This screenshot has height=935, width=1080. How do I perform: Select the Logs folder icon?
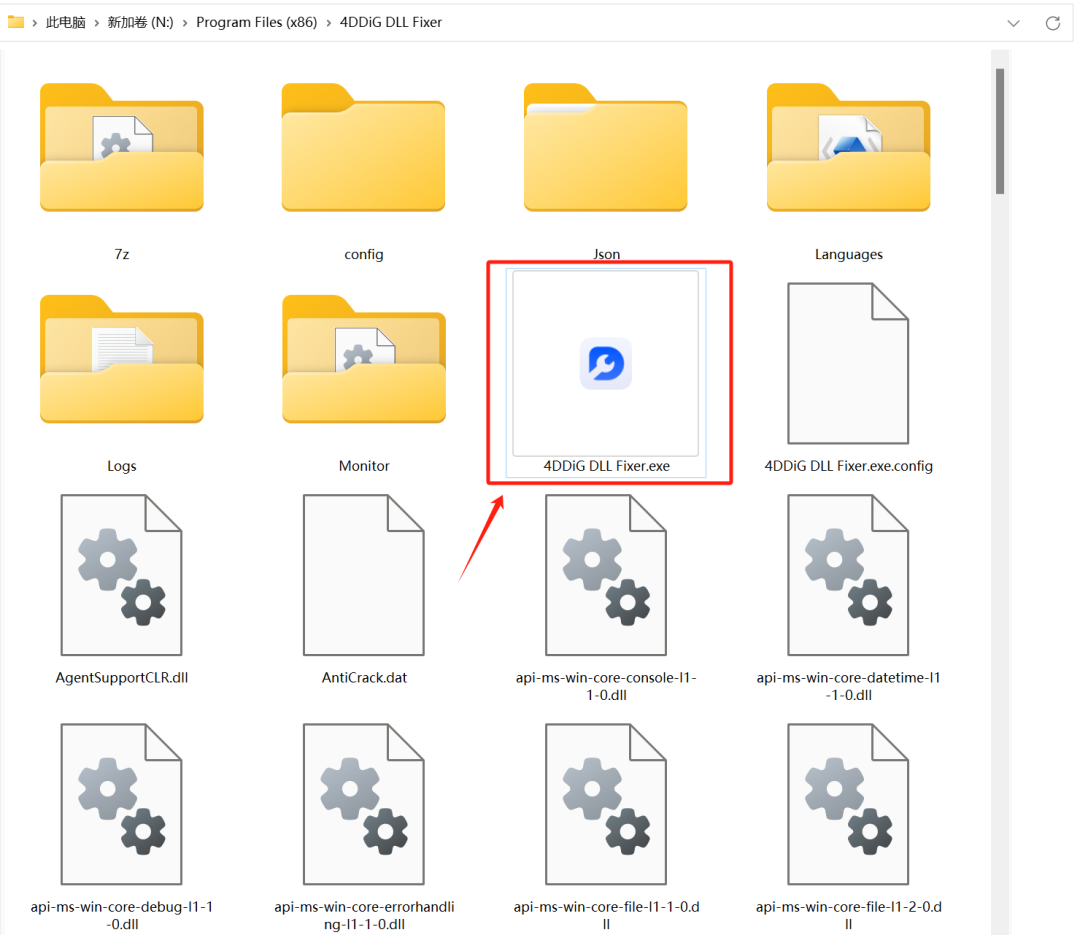[x=121, y=358]
